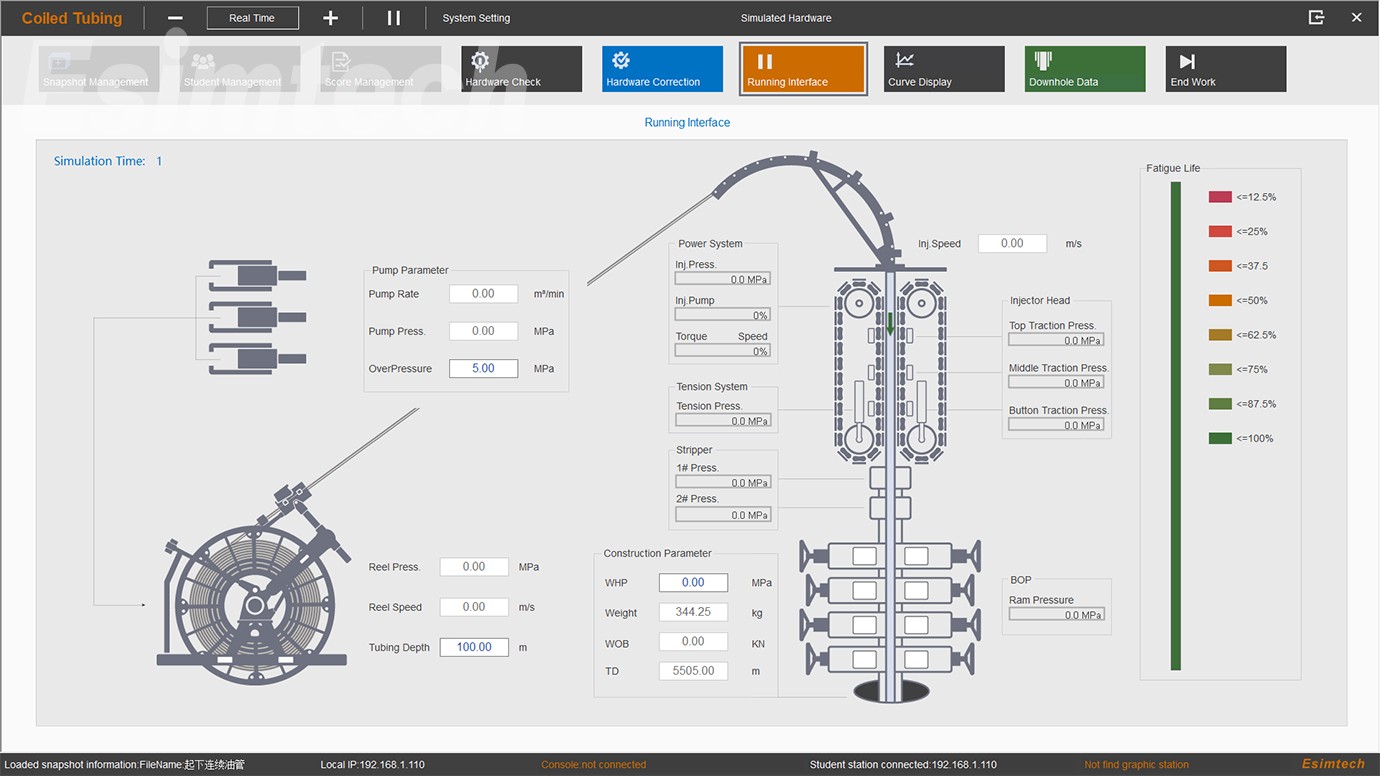The height and width of the screenshot is (776, 1380).
Task: Click the Inj.Press. gauge bar
Action: 723,279
